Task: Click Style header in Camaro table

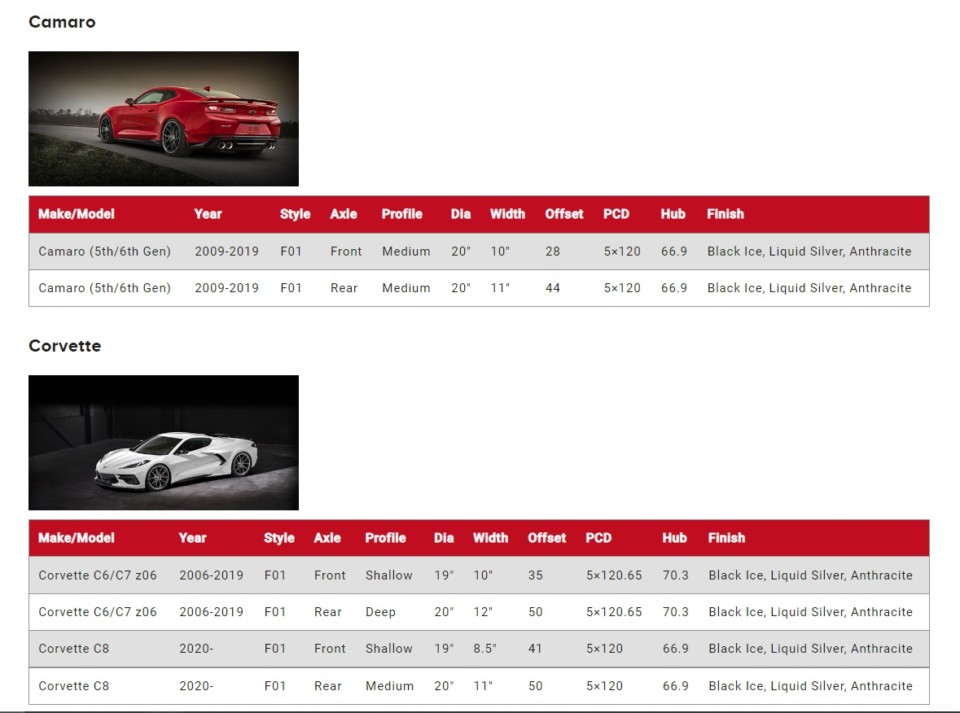Action: [295, 214]
